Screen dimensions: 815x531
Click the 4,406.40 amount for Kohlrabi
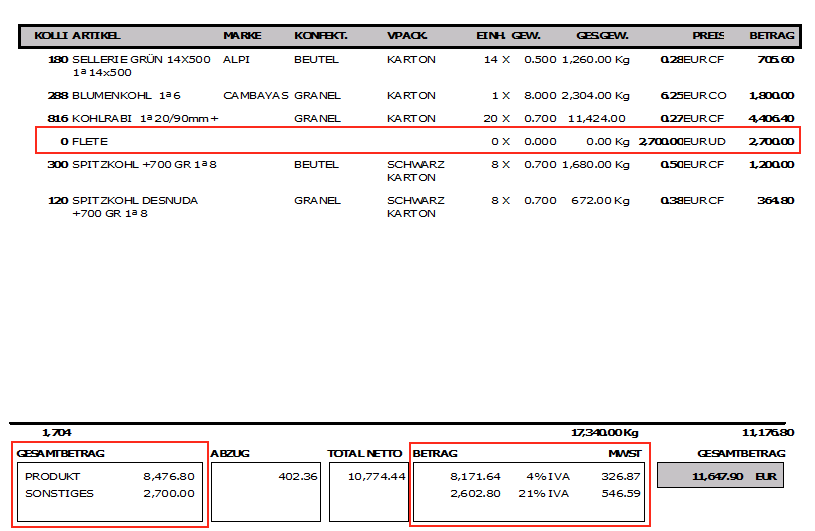tap(771, 119)
